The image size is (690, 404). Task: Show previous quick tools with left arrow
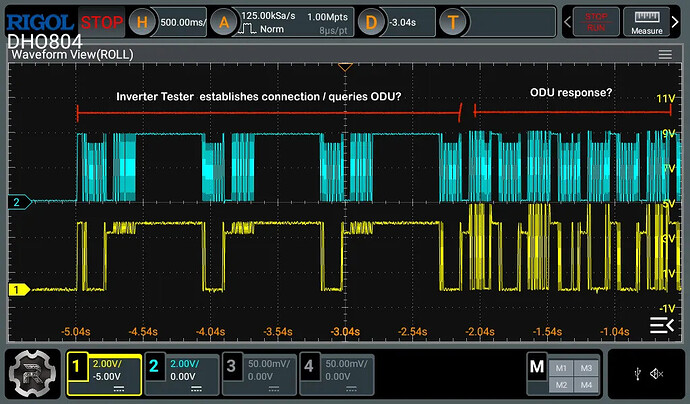[x=567, y=22]
